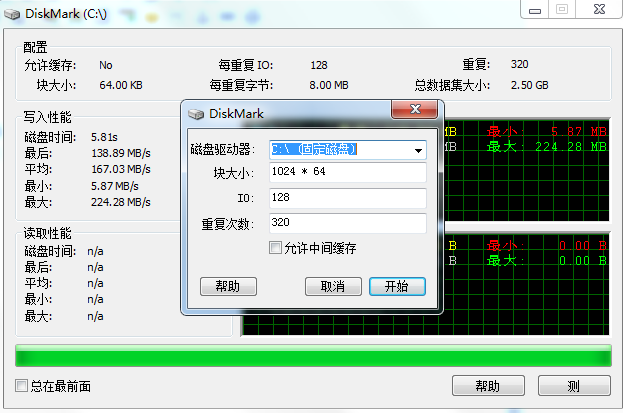
Task: Click the 每重复 IO value 128
Action: 319,65
